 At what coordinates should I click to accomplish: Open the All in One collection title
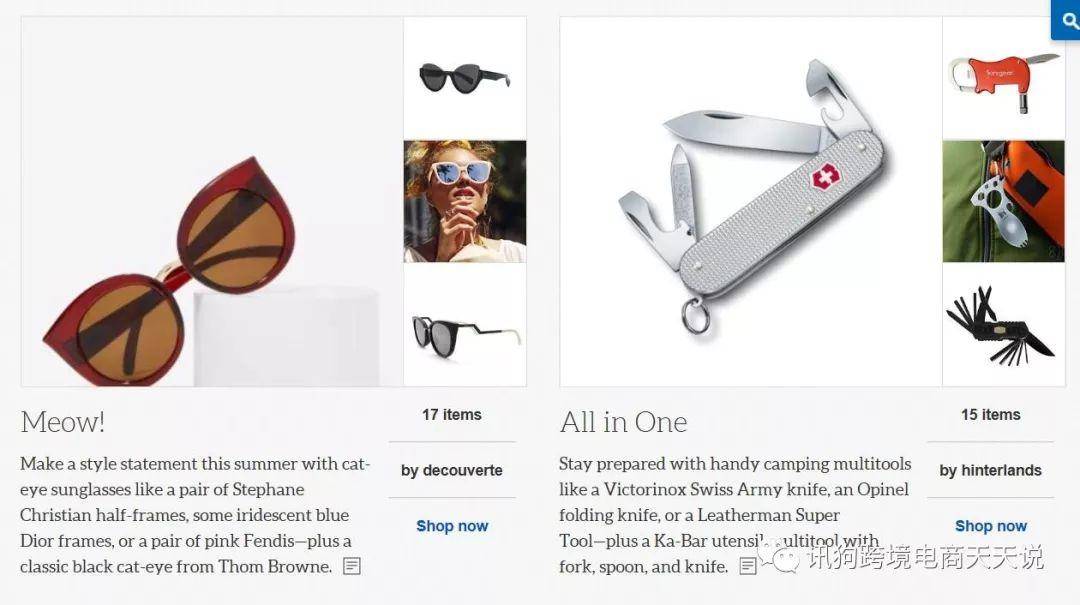pos(623,422)
